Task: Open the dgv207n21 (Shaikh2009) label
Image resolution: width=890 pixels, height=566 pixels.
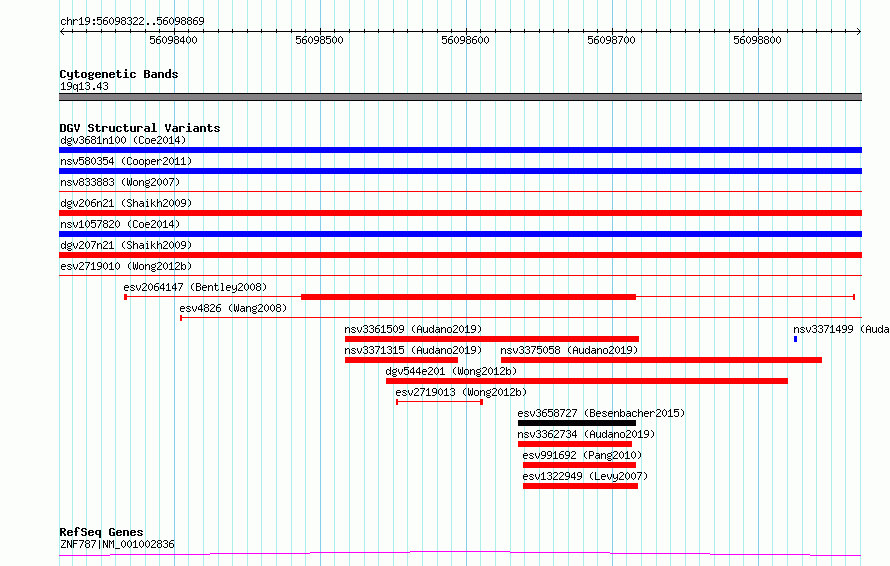Action: pyautogui.click(x=126, y=245)
